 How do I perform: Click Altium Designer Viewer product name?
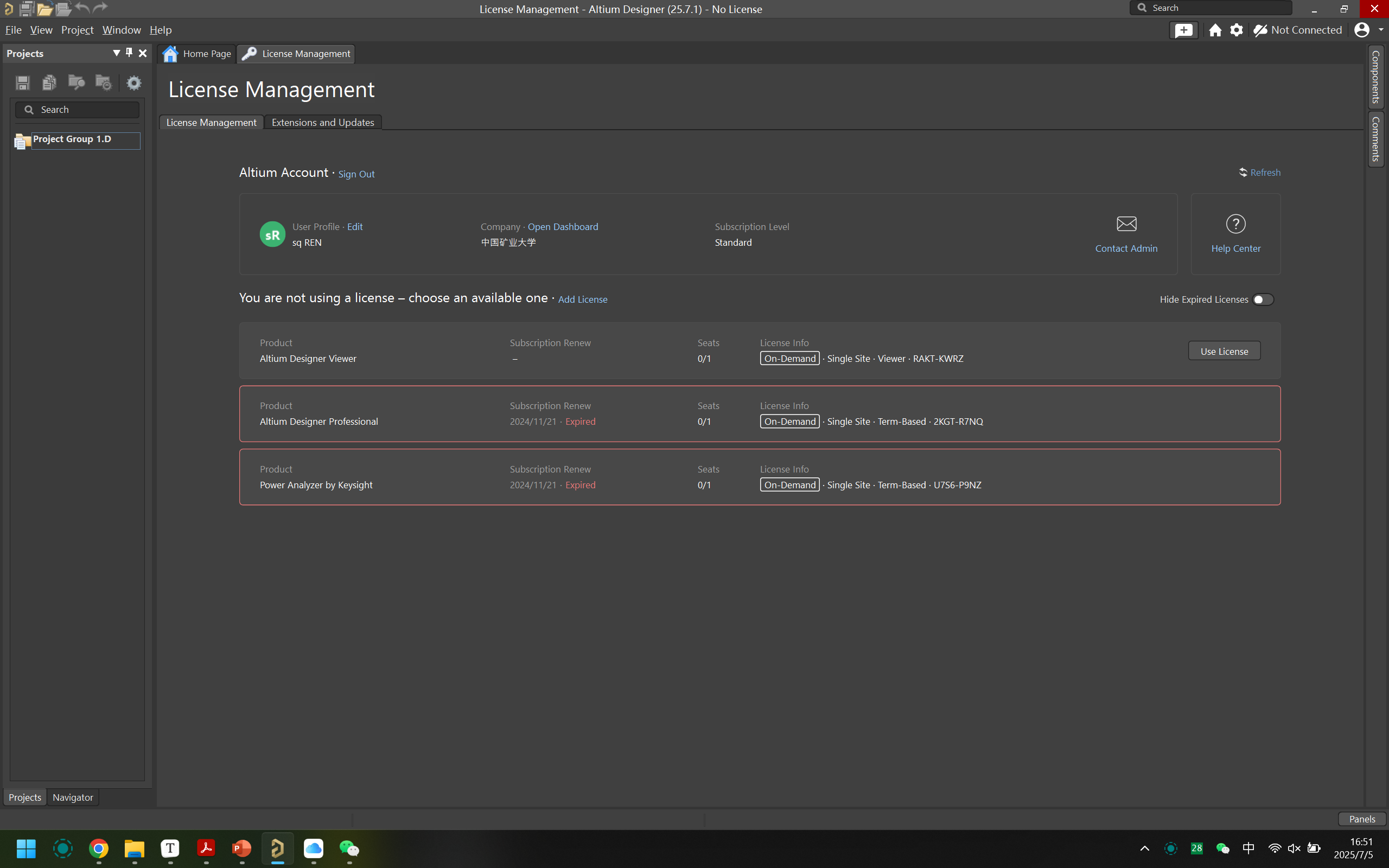(x=308, y=359)
